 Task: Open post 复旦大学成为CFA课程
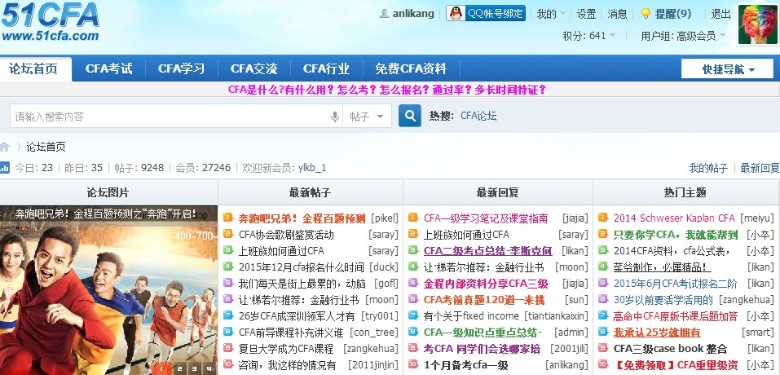pyautogui.click(x=286, y=348)
